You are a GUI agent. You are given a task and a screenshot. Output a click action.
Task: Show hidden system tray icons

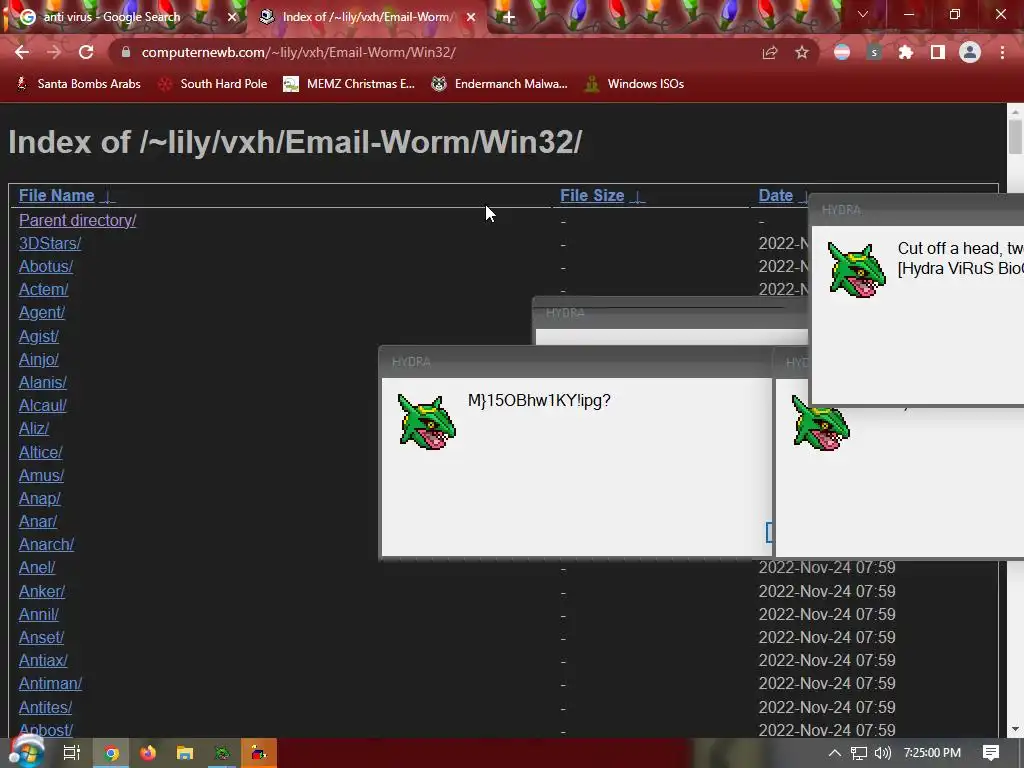834,753
